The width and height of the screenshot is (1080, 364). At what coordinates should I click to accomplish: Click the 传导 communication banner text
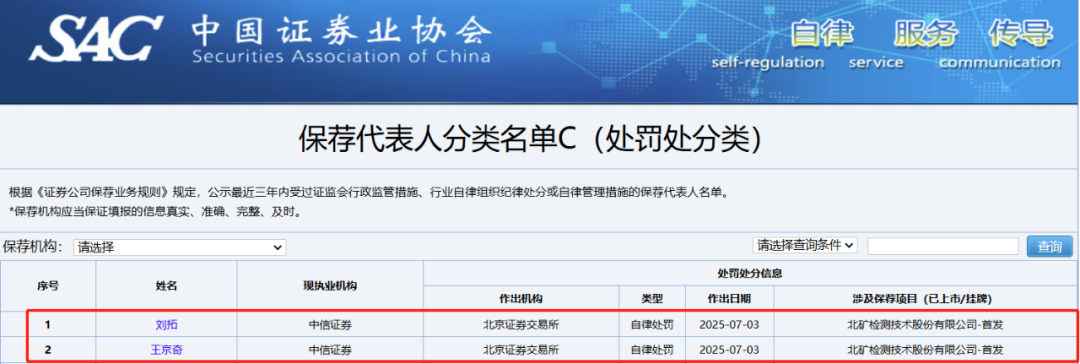(x=1021, y=33)
